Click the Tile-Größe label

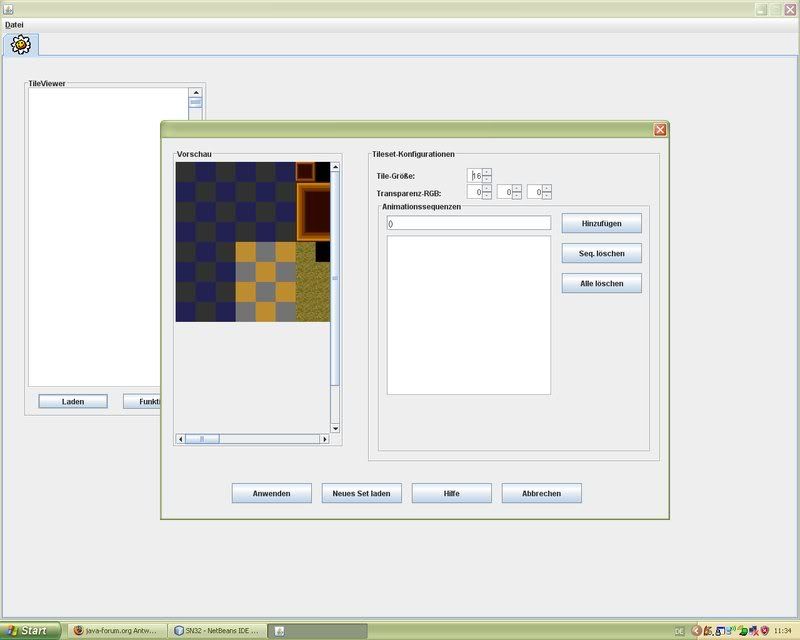(x=395, y=176)
